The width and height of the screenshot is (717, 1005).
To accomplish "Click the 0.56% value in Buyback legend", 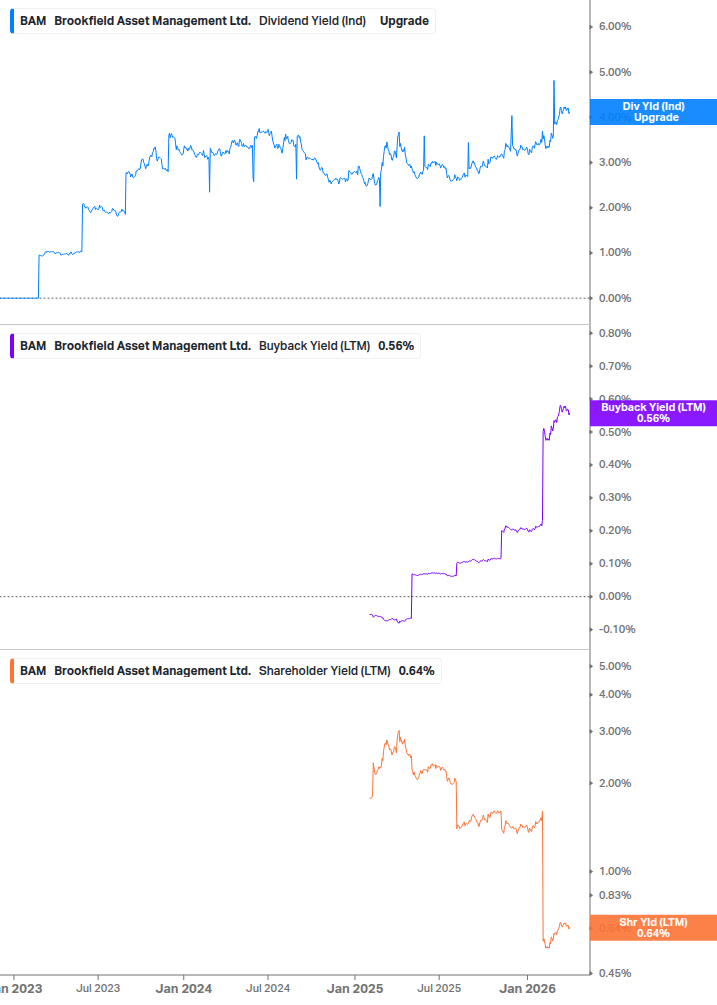I will [x=396, y=346].
